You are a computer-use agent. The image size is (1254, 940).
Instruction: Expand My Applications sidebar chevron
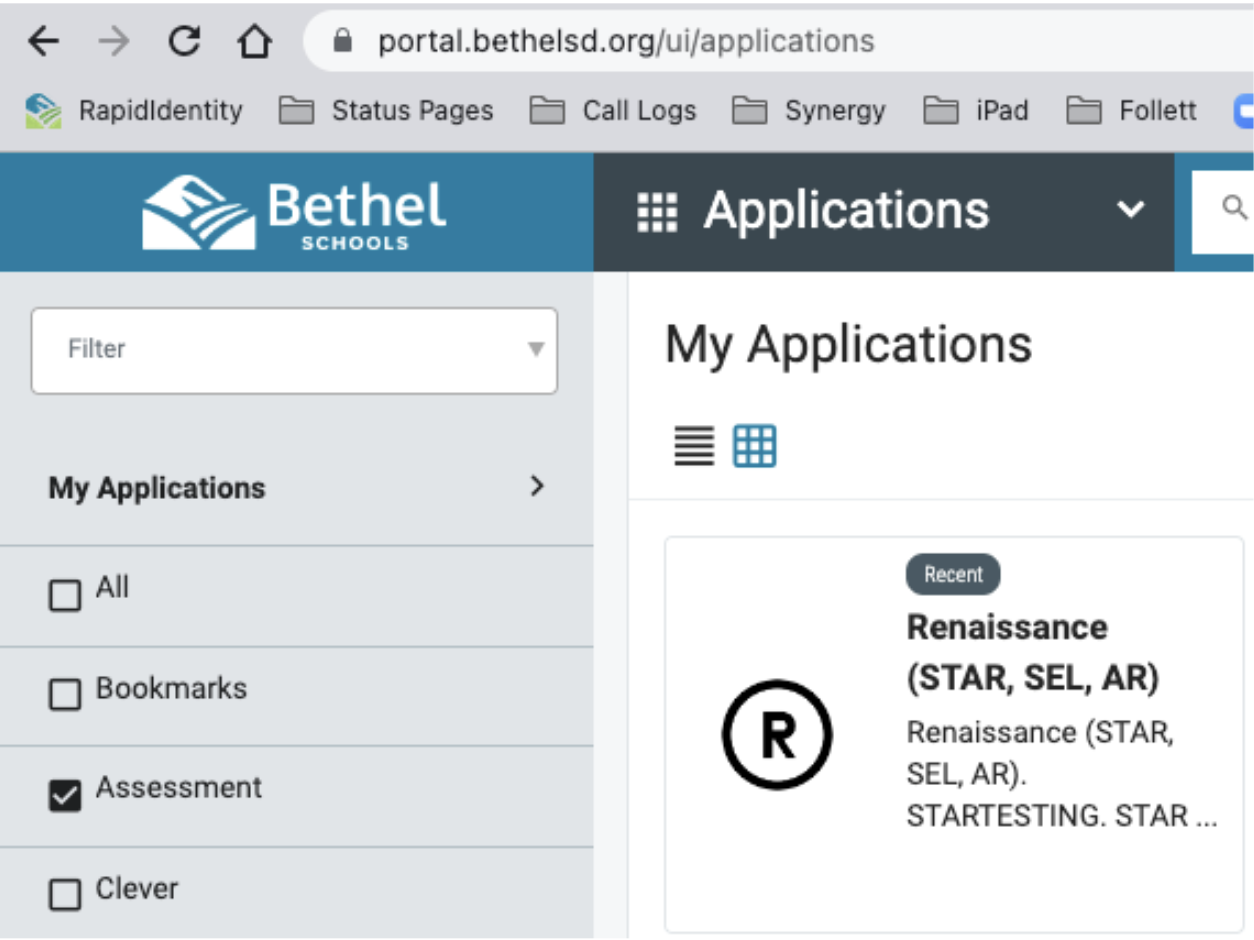pyautogui.click(x=537, y=487)
